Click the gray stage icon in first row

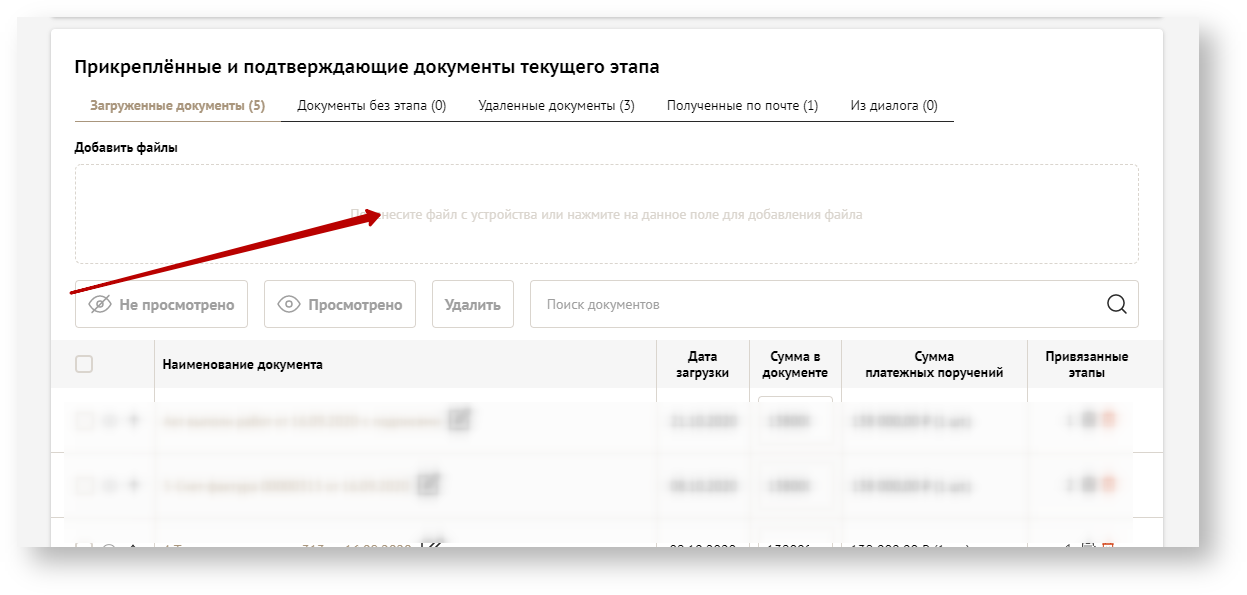pos(1089,421)
